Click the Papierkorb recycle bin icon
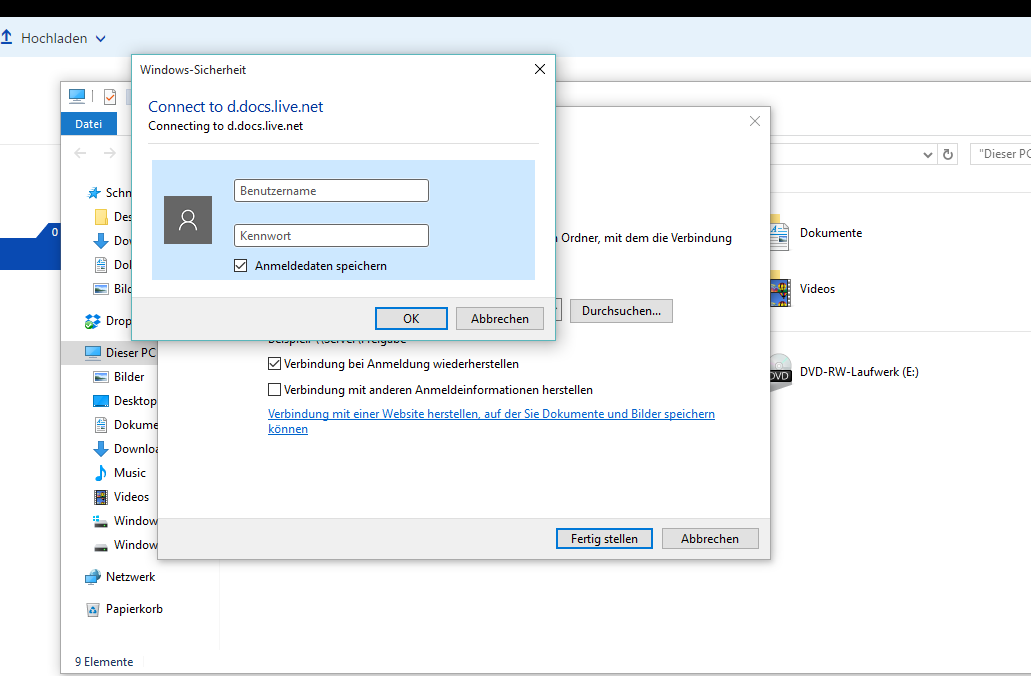1031x676 pixels. coord(93,610)
